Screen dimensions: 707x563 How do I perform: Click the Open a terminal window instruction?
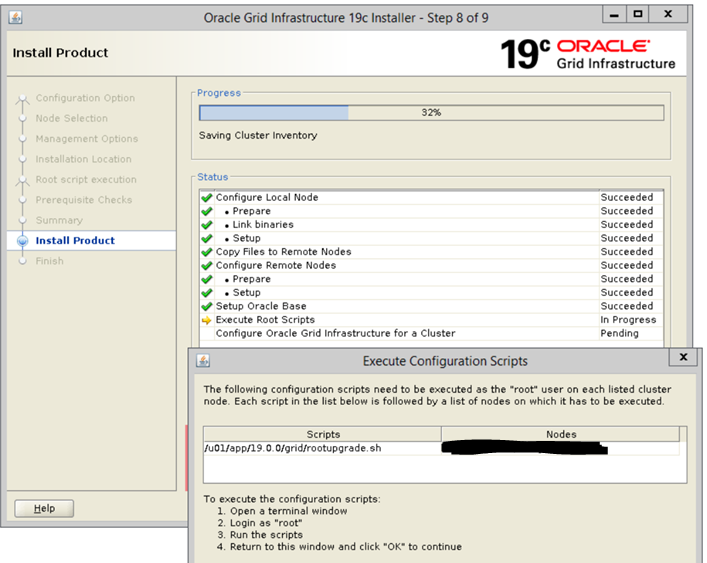click(282, 511)
